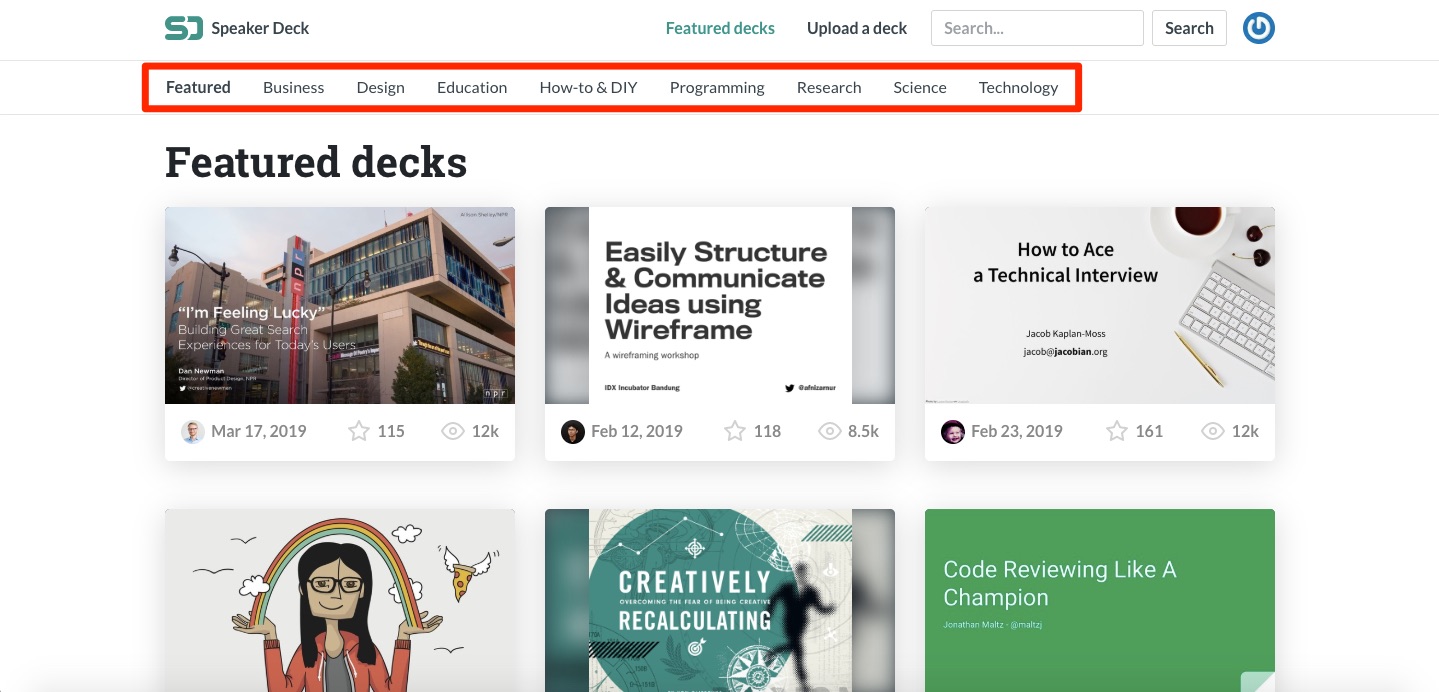
Task: Click the Speaker Deck logo icon
Action: [x=184, y=28]
